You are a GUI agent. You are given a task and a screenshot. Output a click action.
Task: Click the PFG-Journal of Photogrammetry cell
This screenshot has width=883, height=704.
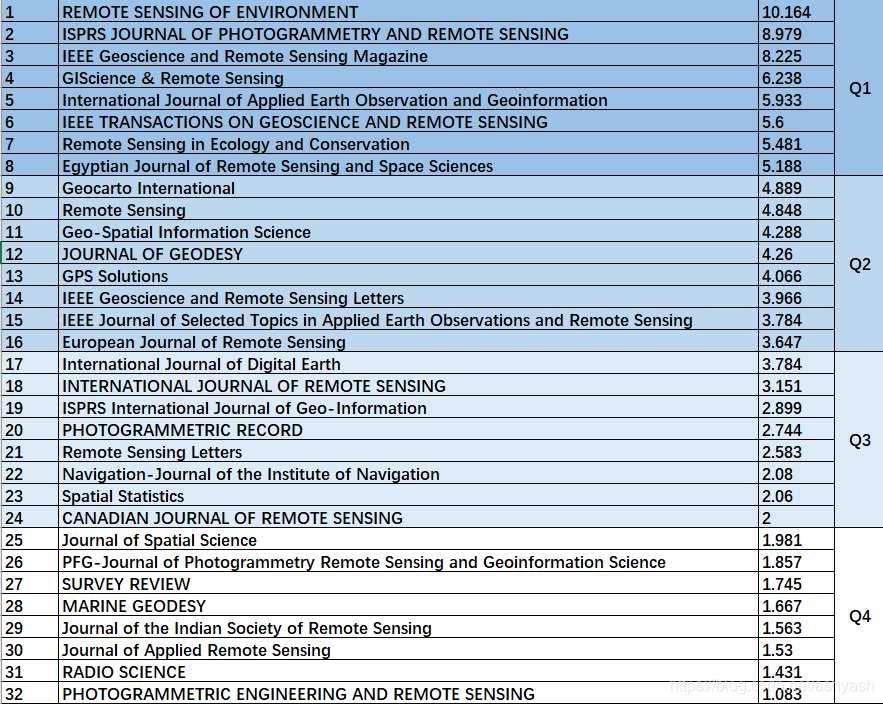pos(408,562)
